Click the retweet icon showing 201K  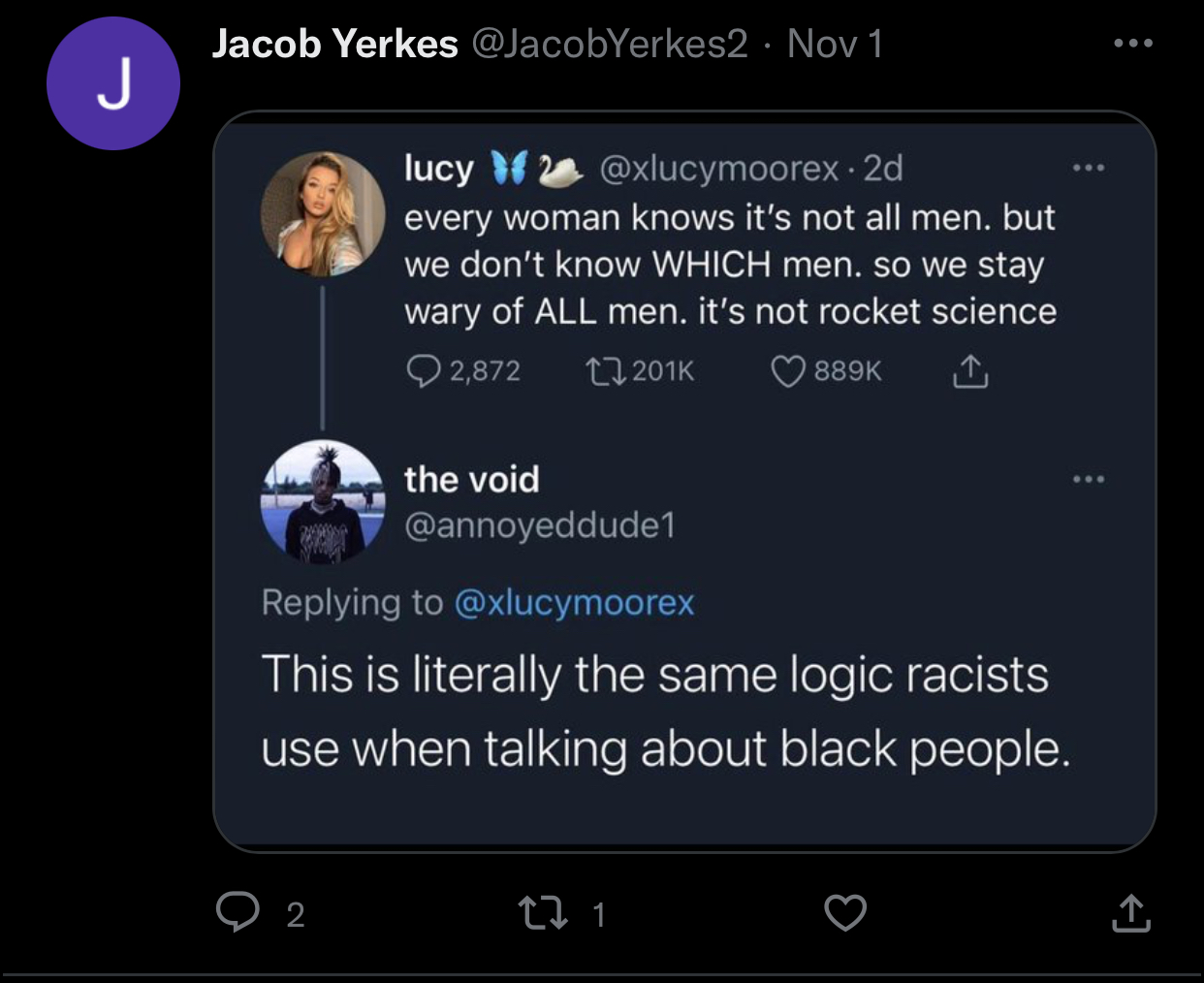(608, 370)
